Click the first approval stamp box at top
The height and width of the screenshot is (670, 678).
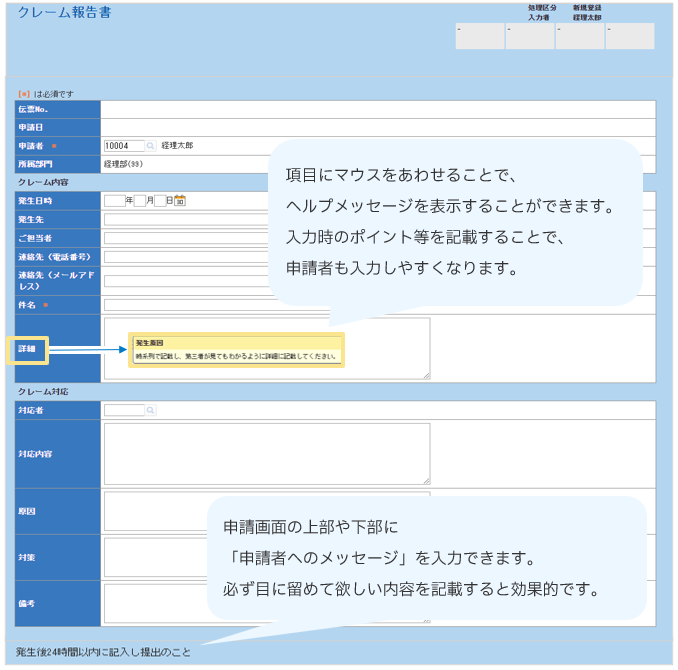[x=480, y=37]
